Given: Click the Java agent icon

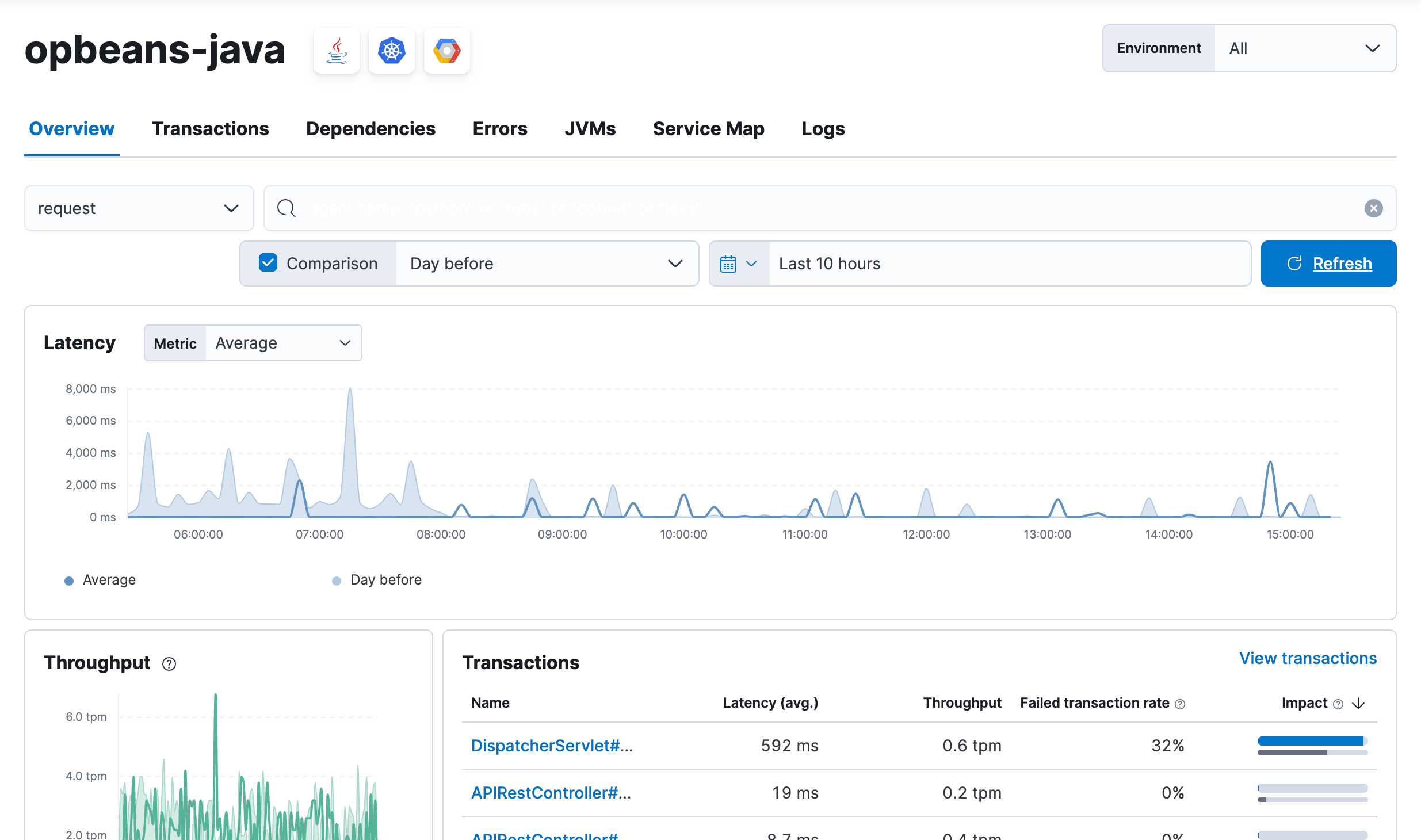Looking at the screenshot, I should pyautogui.click(x=337, y=51).
